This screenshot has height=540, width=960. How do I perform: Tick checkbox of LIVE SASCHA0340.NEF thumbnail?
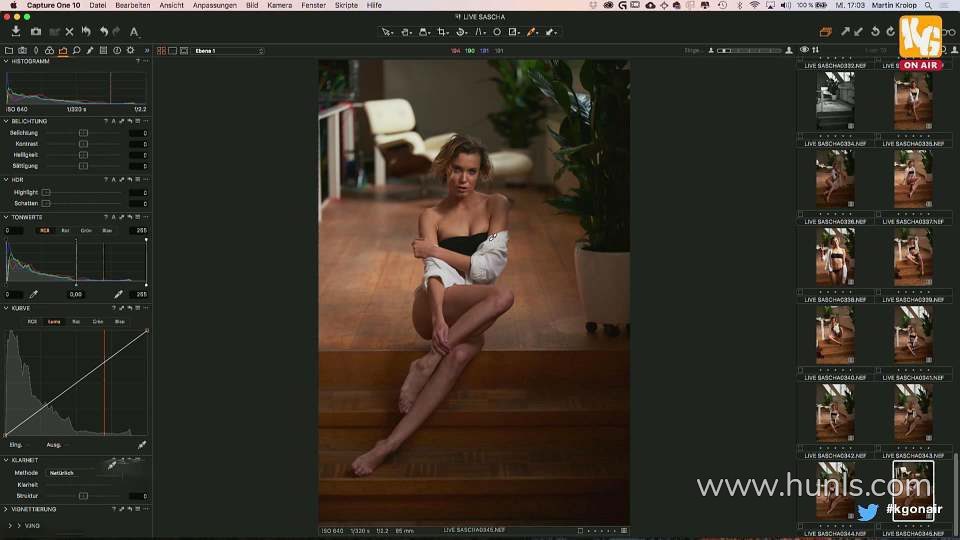pyautogui.click(x=800, y=370)
